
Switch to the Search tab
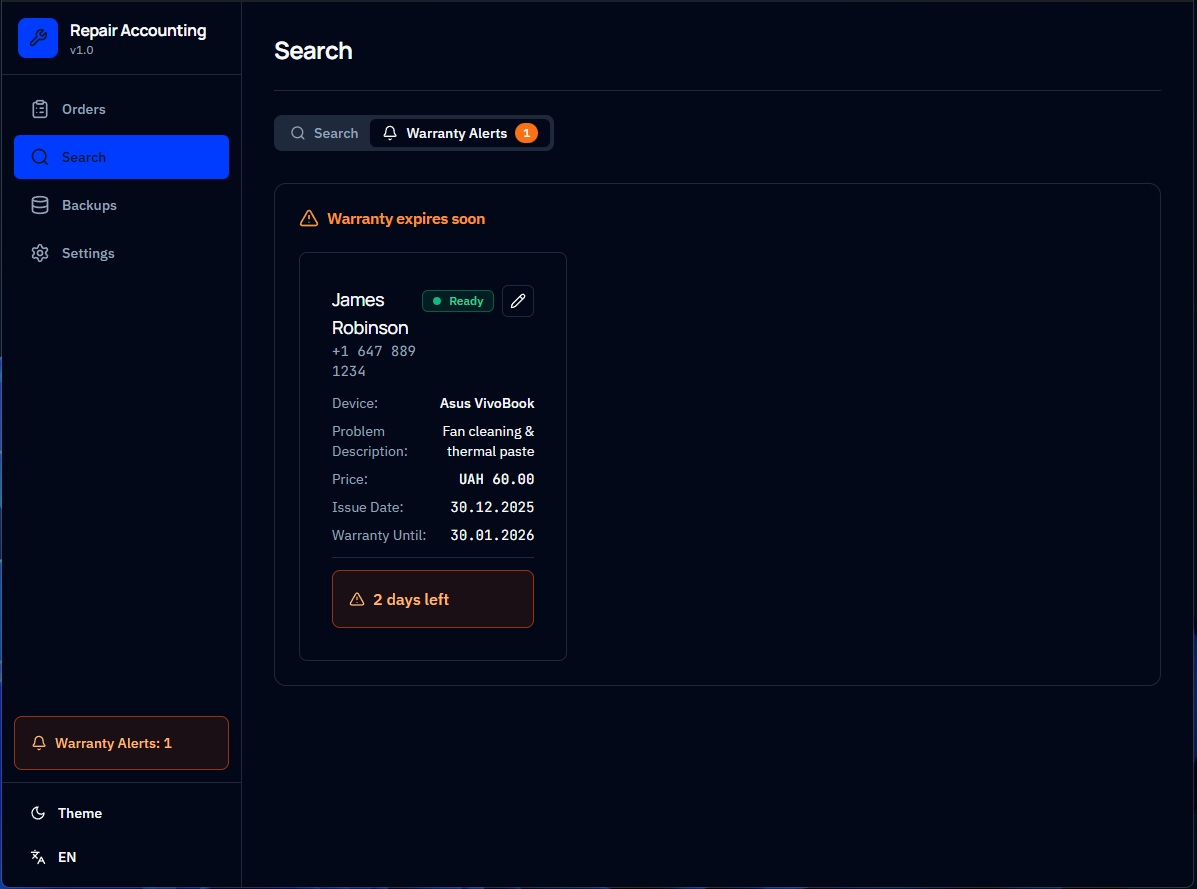[324, 133]
